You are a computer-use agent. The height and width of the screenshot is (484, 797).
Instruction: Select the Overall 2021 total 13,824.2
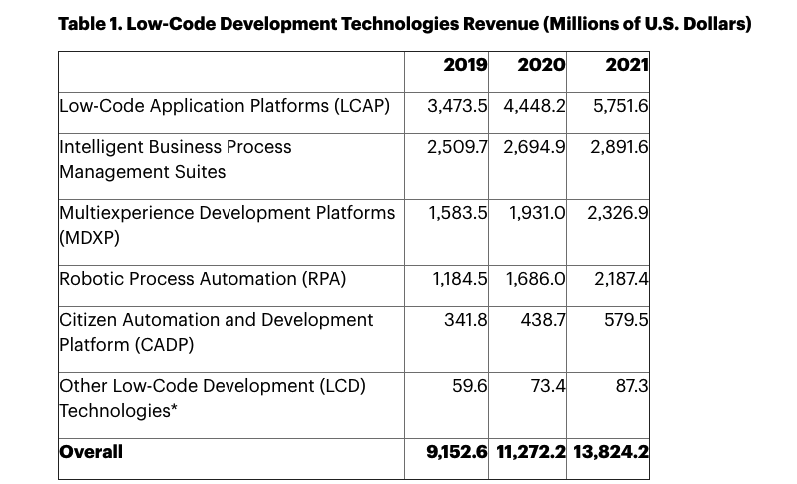[x=611, y=451]
